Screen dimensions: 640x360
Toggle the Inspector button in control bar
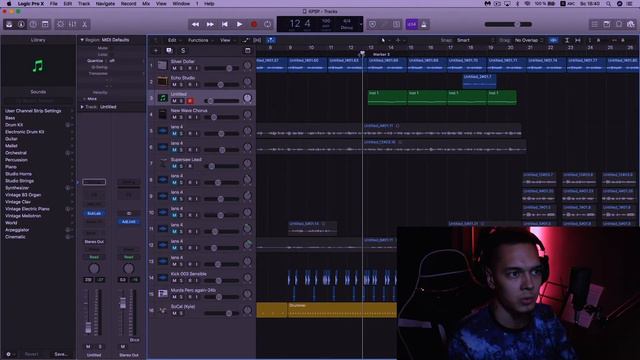(21, 24)
